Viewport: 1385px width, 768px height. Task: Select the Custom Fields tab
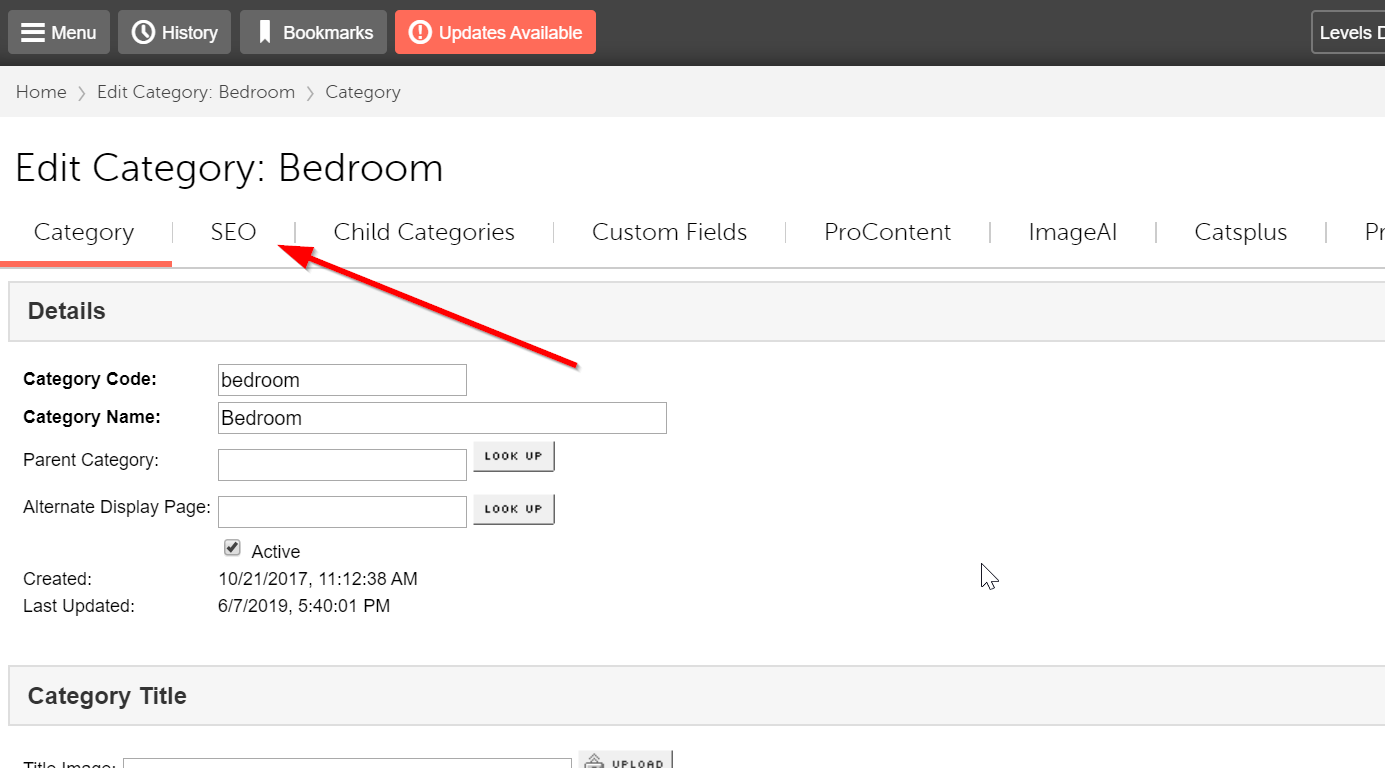(669, 232)
